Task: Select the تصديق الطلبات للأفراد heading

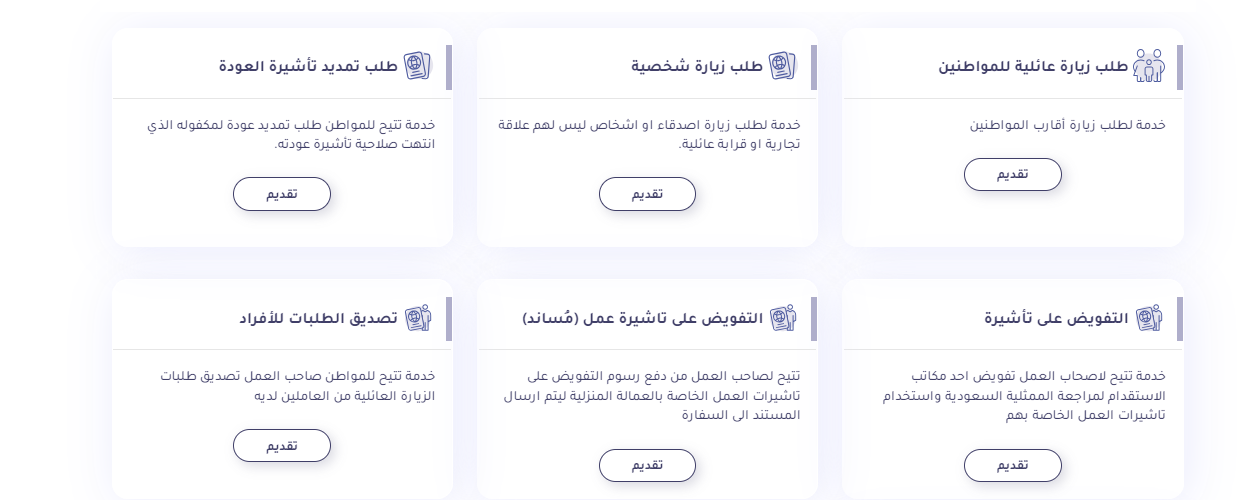Action: click(318, 318)
